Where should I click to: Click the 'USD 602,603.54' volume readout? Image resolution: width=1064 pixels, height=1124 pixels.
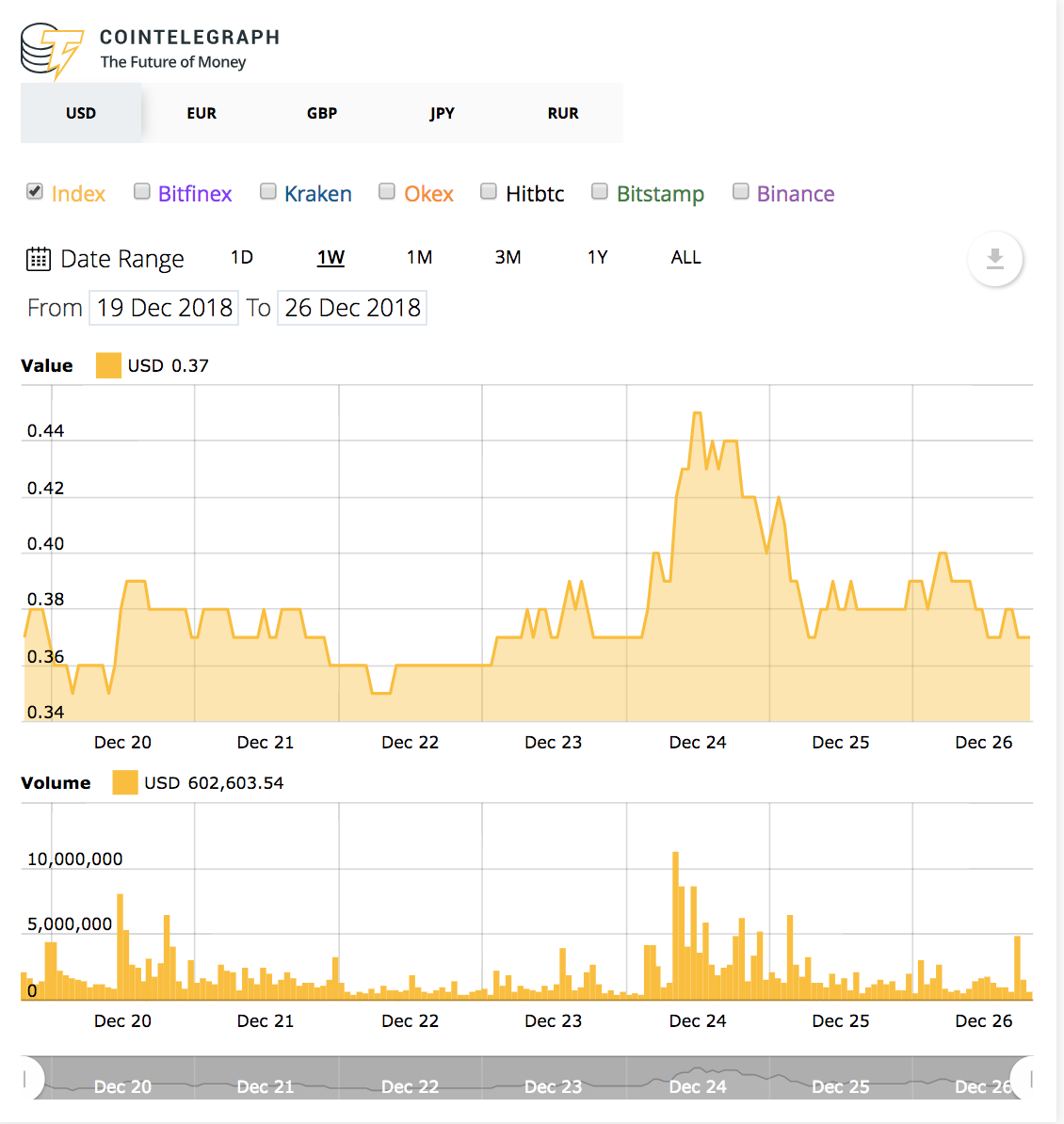(x=214, y=783)
